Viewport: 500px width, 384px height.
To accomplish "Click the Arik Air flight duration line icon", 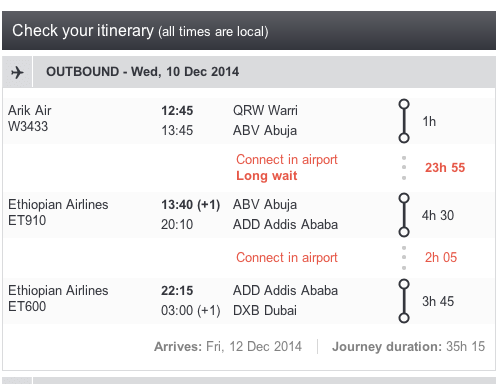I will 404,121.
